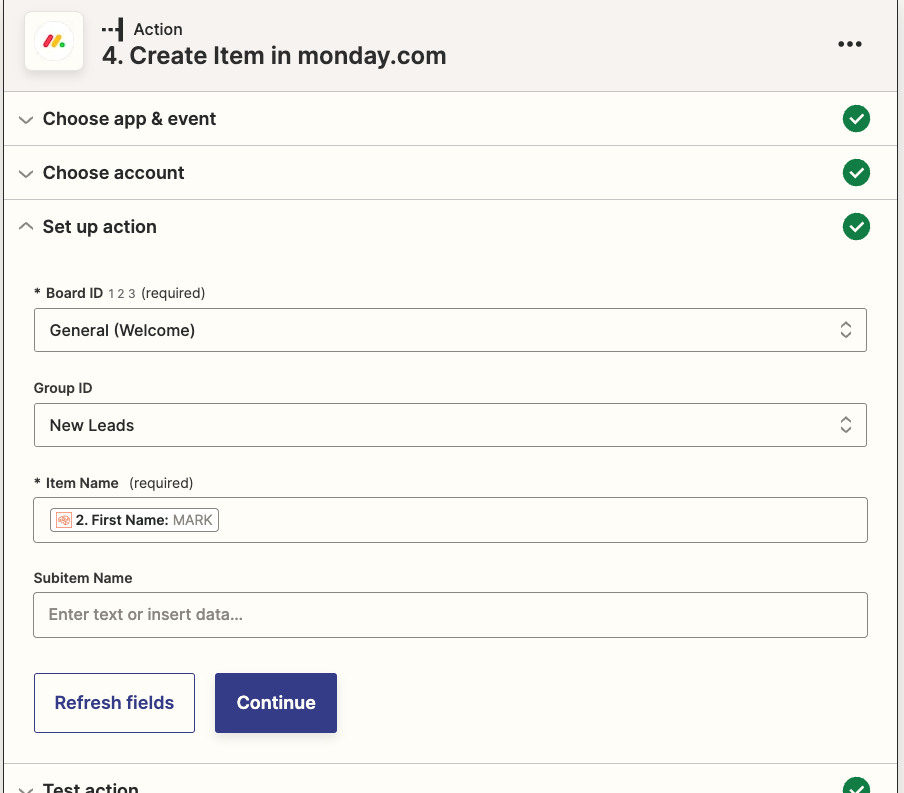Click the green checkmark beside Test action
Screen dimensions: 904x793
(856, 787)
